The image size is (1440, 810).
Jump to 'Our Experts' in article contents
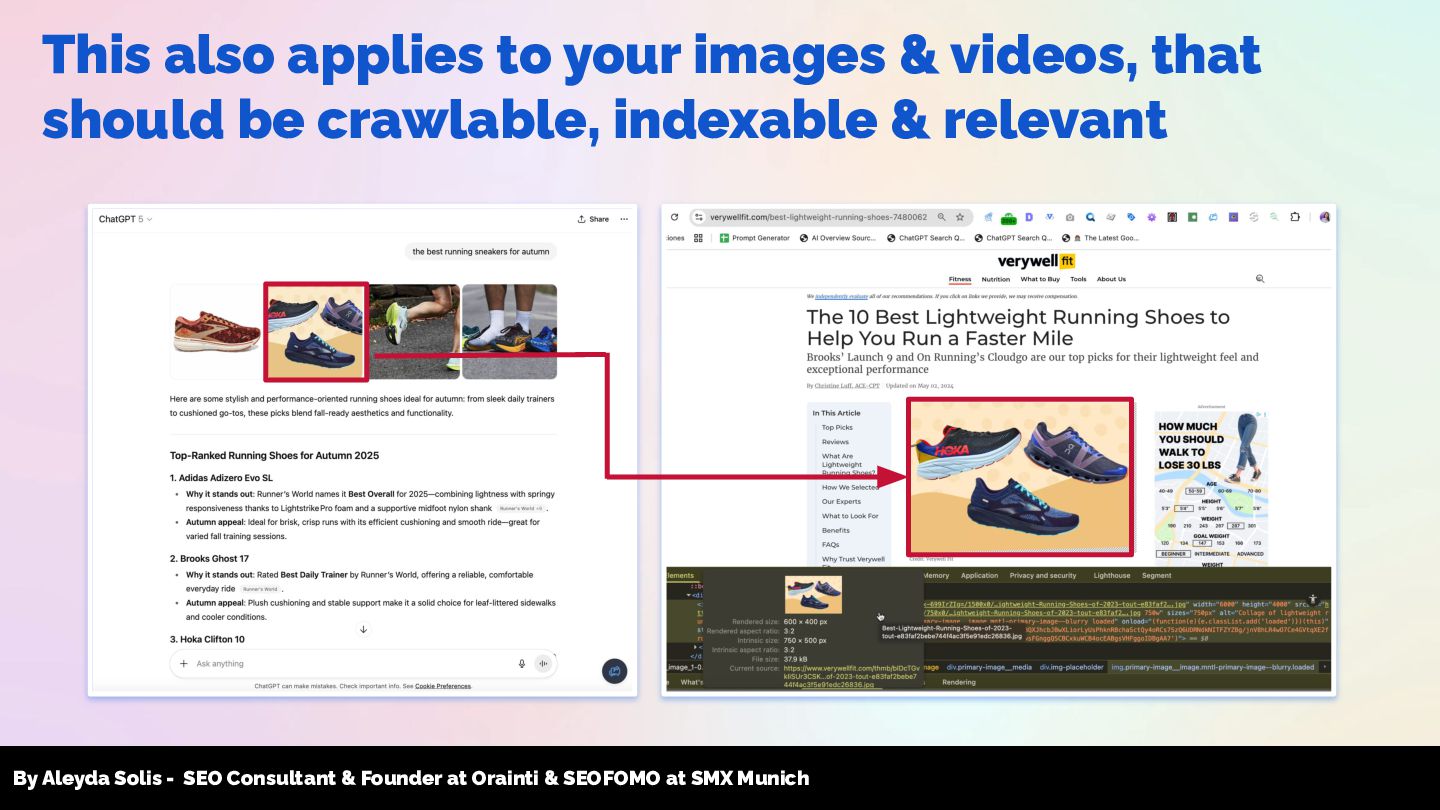pos(841,501)
